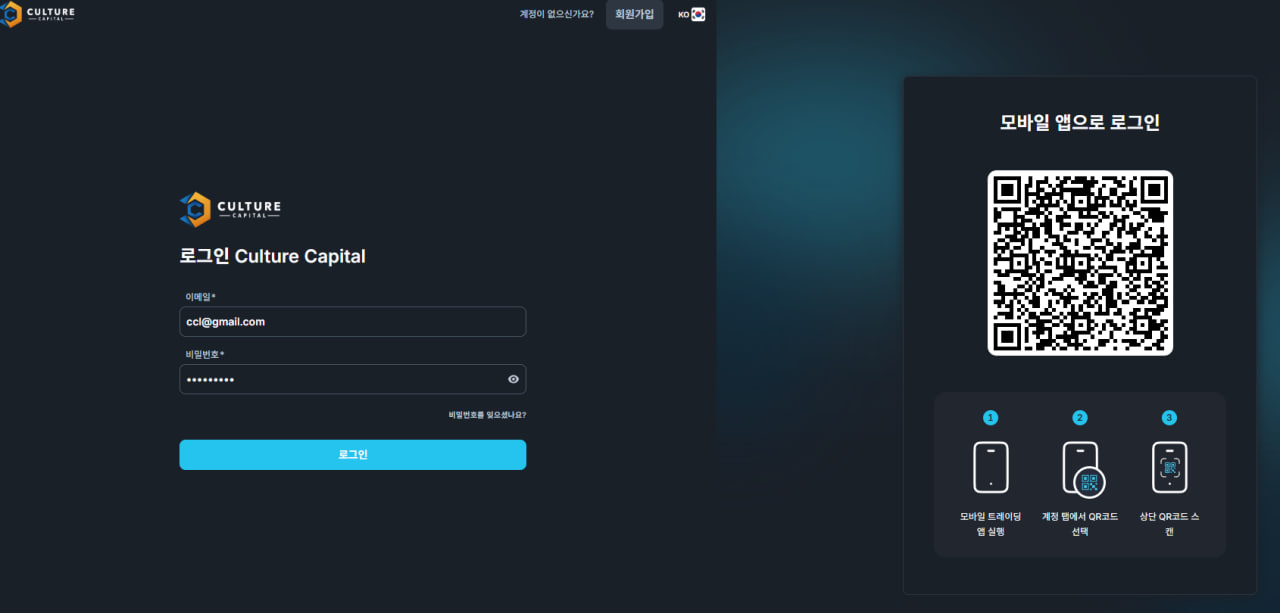Click the 로그인 login button

(x=352, y=454)
